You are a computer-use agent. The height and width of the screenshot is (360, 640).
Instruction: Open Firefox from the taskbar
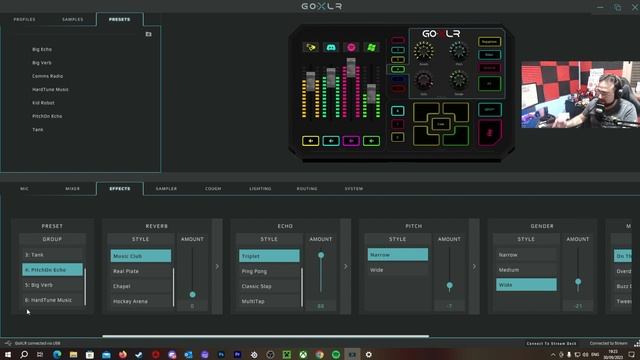(122, 354)
